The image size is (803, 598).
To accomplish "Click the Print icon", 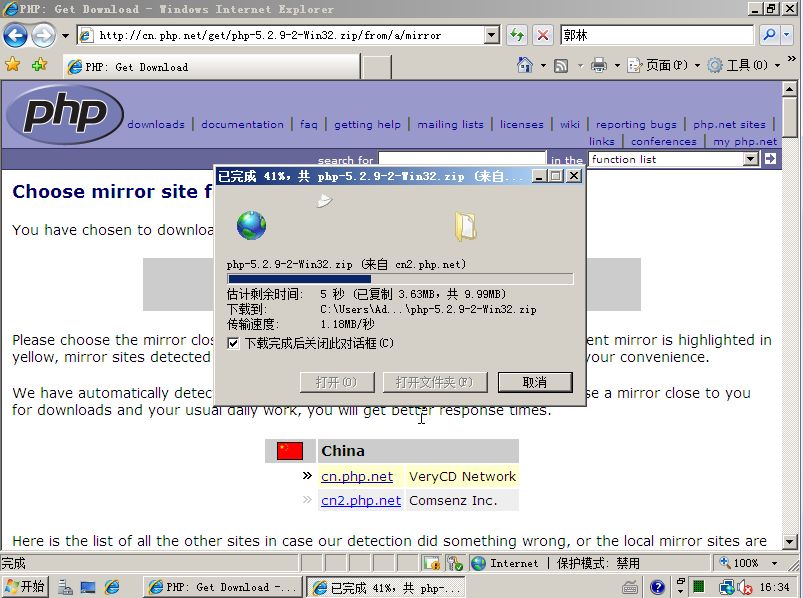I will (599, 65).
